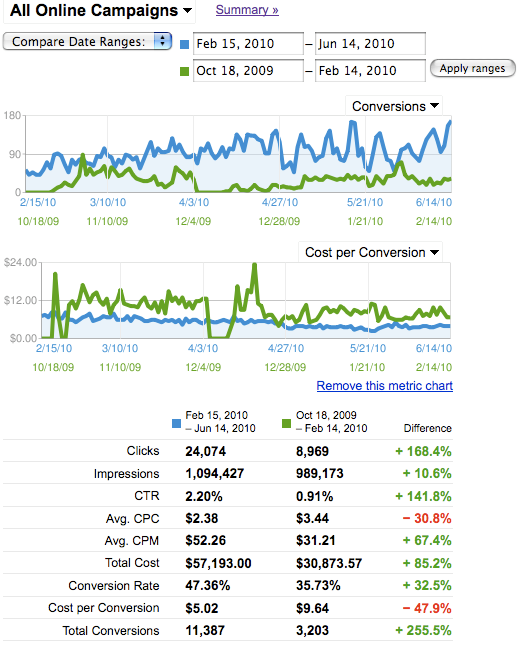This screenshot has width=518, height=650.
Task: Edit the Jun 14, 2010 end date field
Action: pyautogui.click(x=370, y=44)
